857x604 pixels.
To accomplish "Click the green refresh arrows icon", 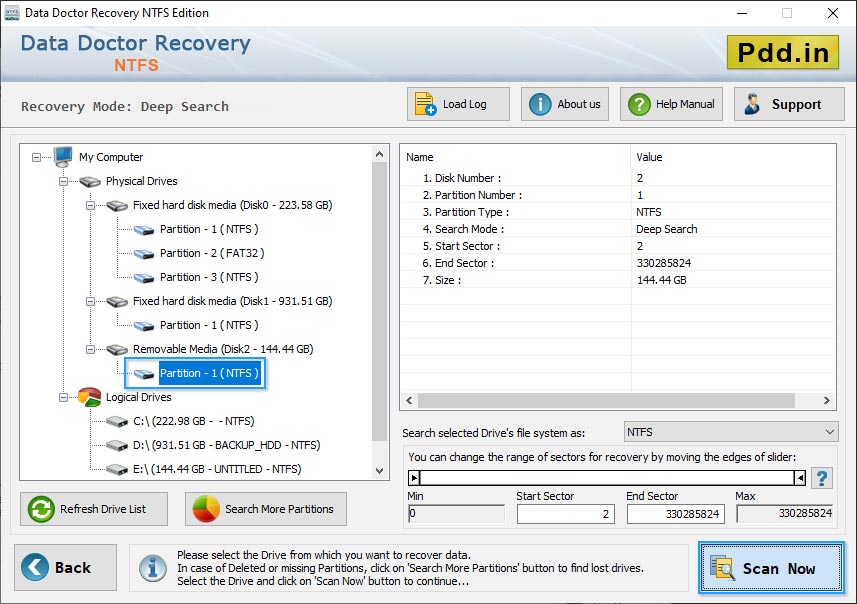I will 41,509.
